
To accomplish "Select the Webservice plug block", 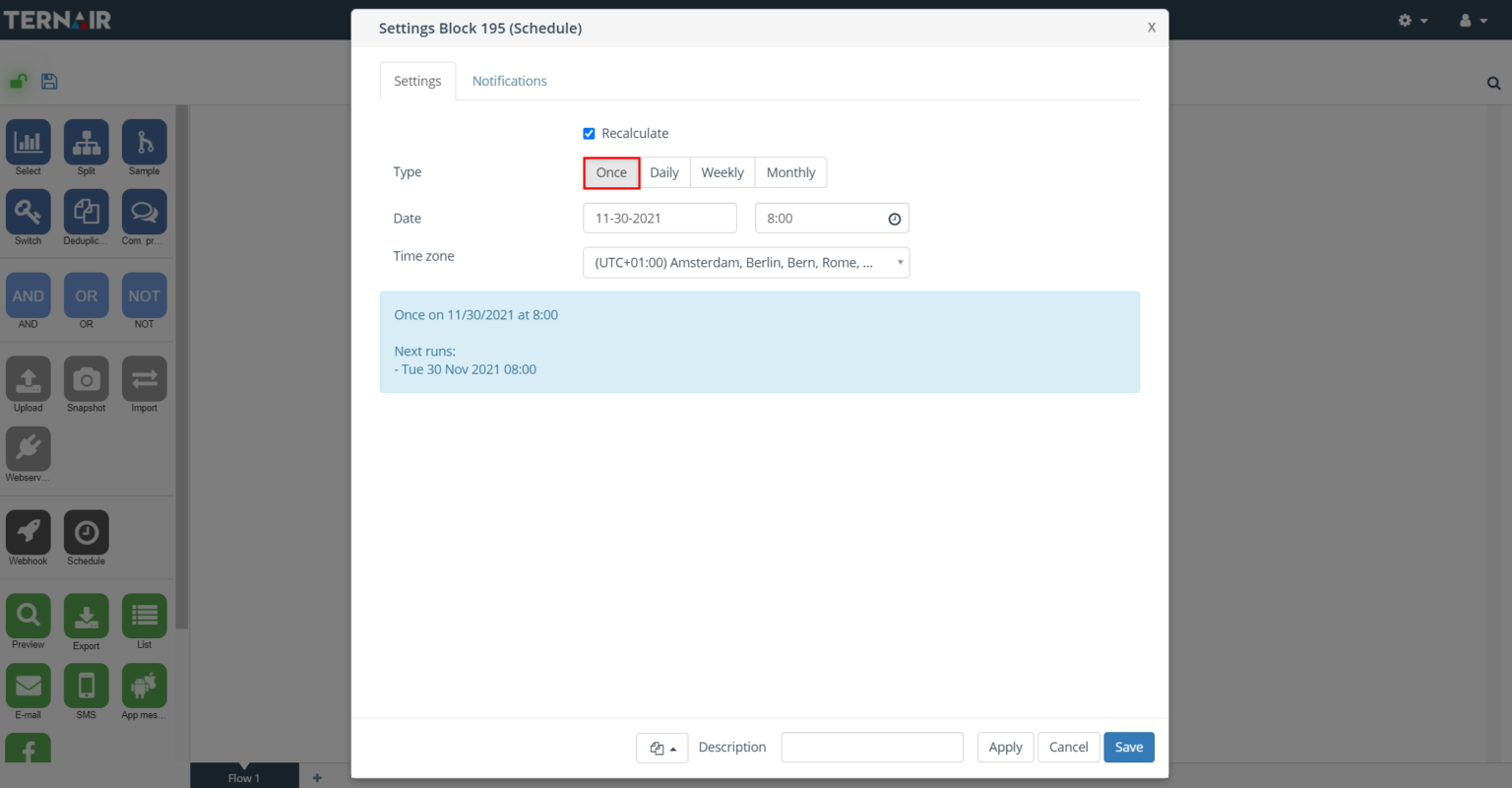I will (x=29, y=449).
